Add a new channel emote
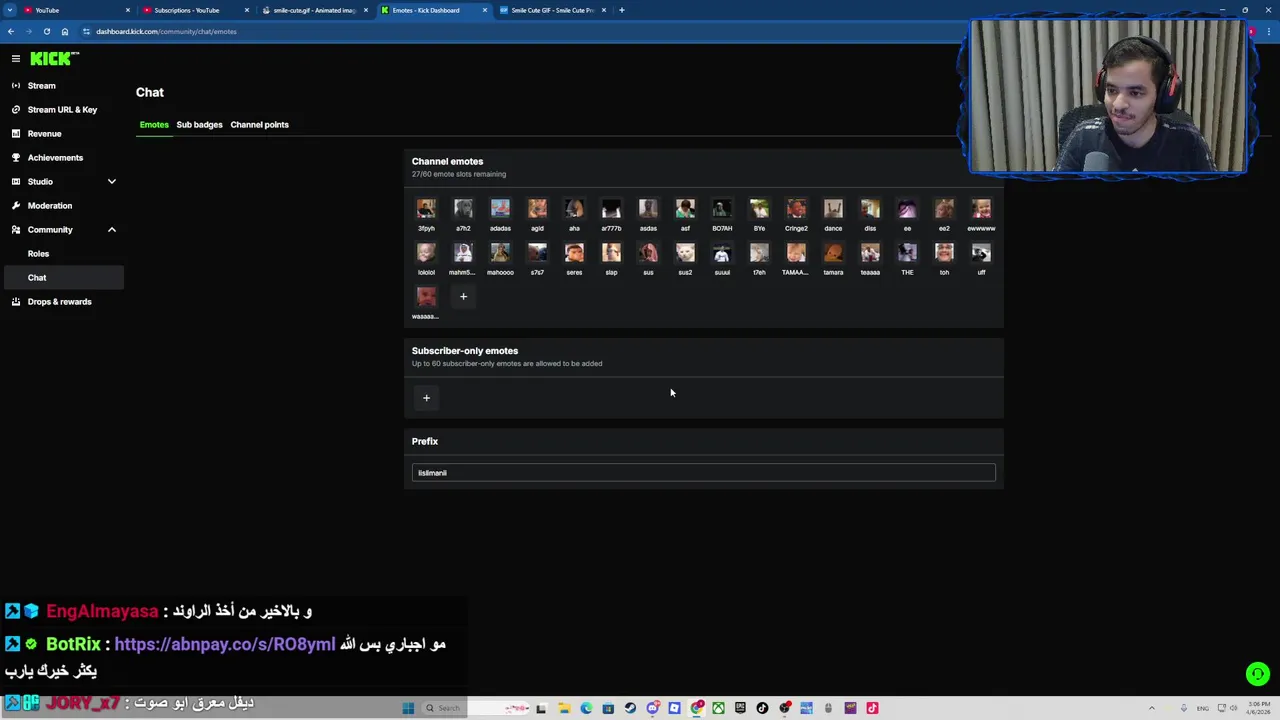The image size is (1280, 720). pos(463,297)
